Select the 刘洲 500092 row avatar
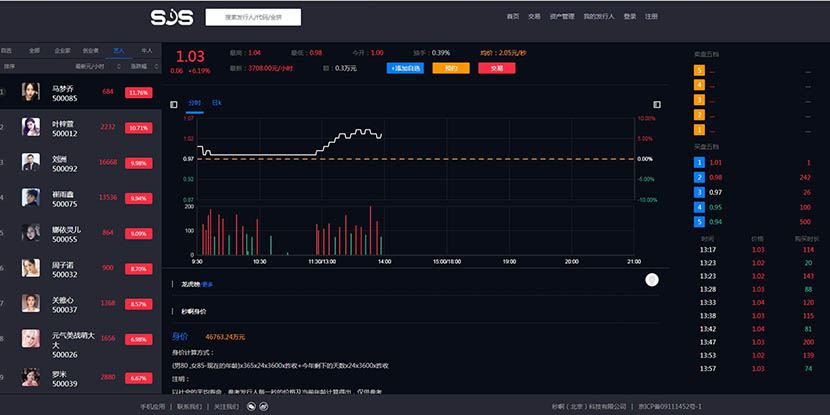 pos(31,161)
